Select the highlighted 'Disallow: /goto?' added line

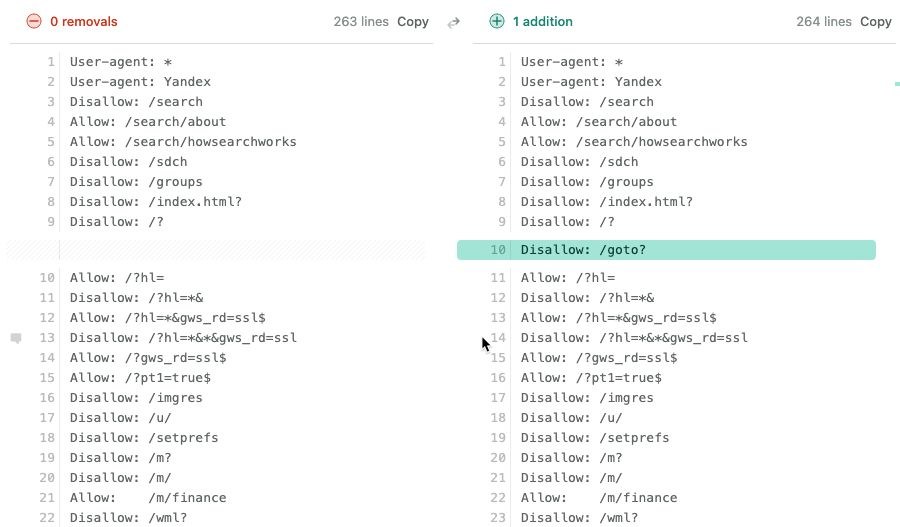pos(666,250)
